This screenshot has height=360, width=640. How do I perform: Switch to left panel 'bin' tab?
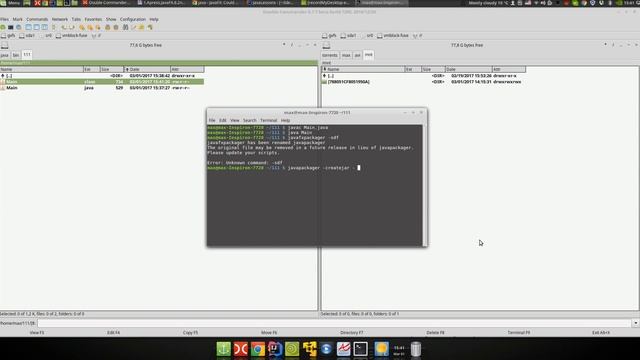(16, 55)
